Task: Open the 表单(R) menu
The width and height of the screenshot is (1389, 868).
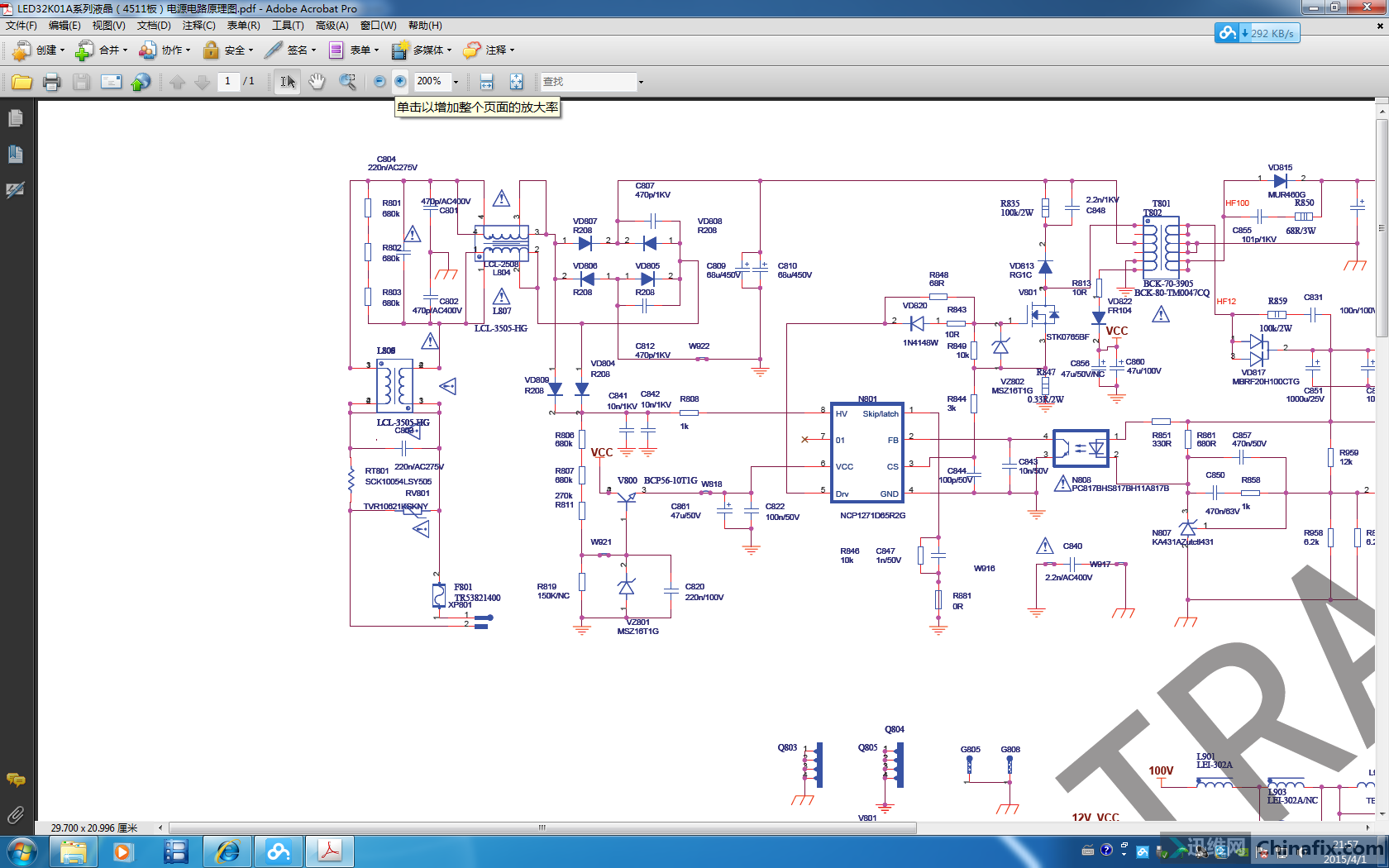Action: 244,26
